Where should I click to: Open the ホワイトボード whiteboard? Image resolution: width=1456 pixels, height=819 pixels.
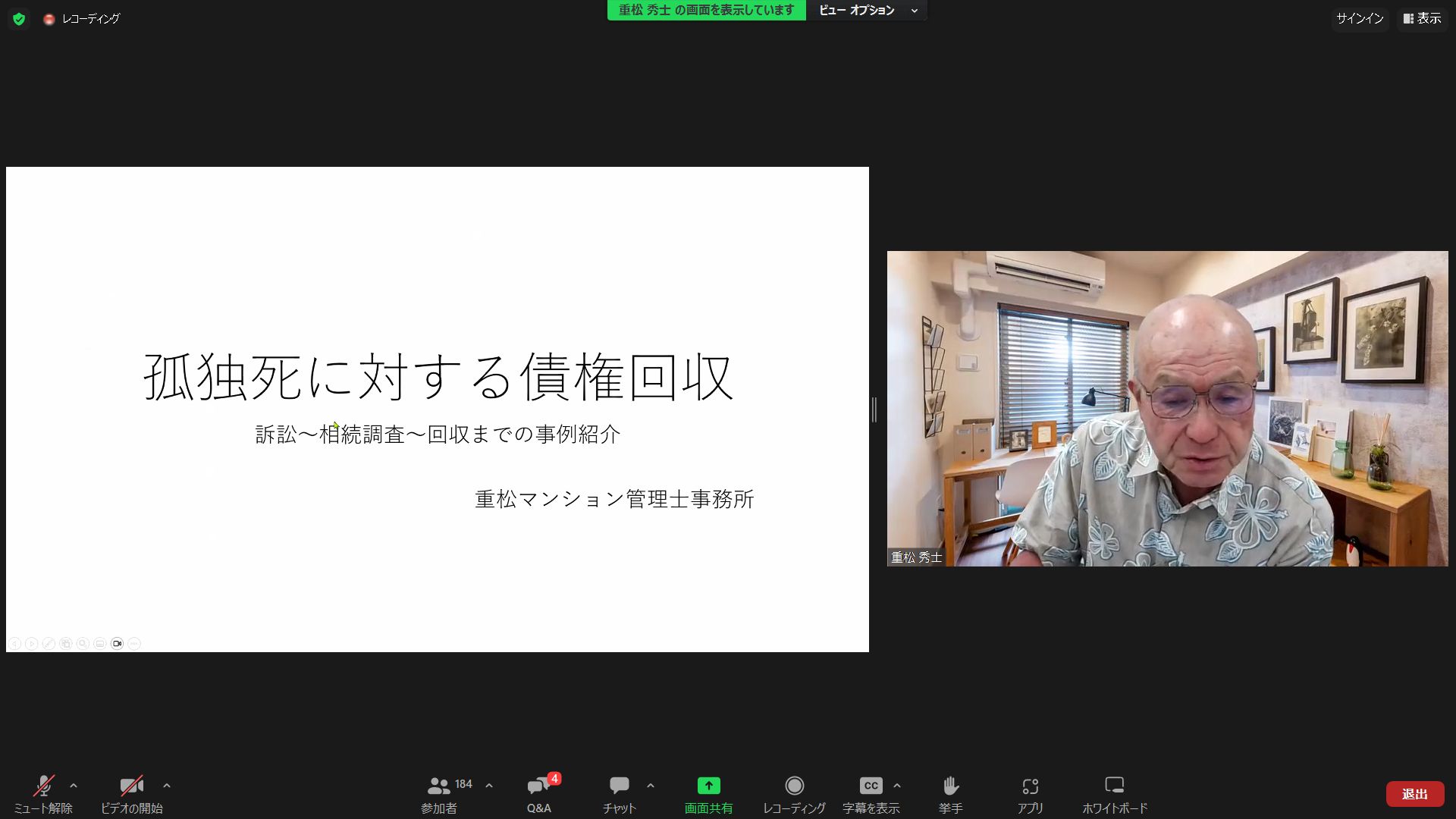pyautogui.click(x=1115, y=794)
